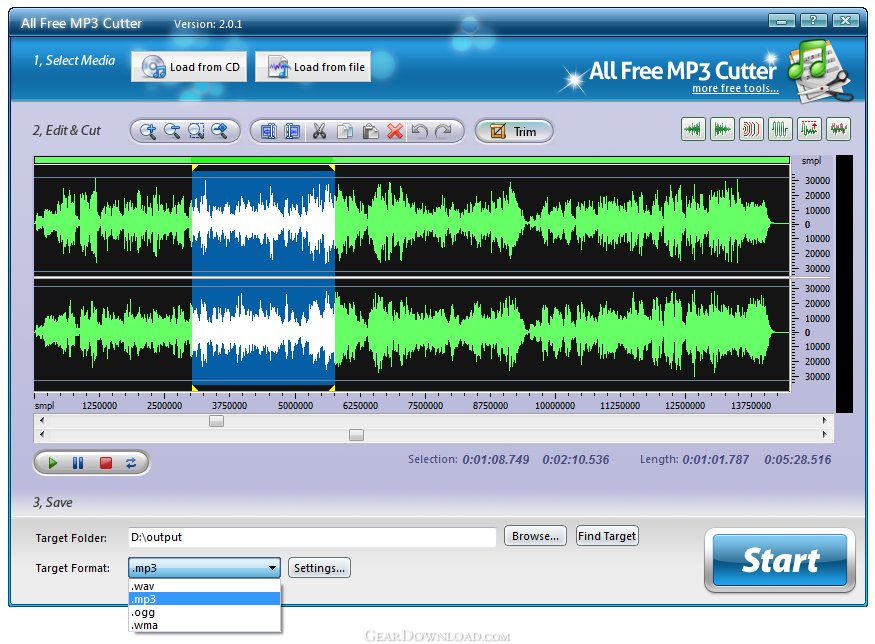Click the upper scrollbar left arrow

click(x=42, y=420)
